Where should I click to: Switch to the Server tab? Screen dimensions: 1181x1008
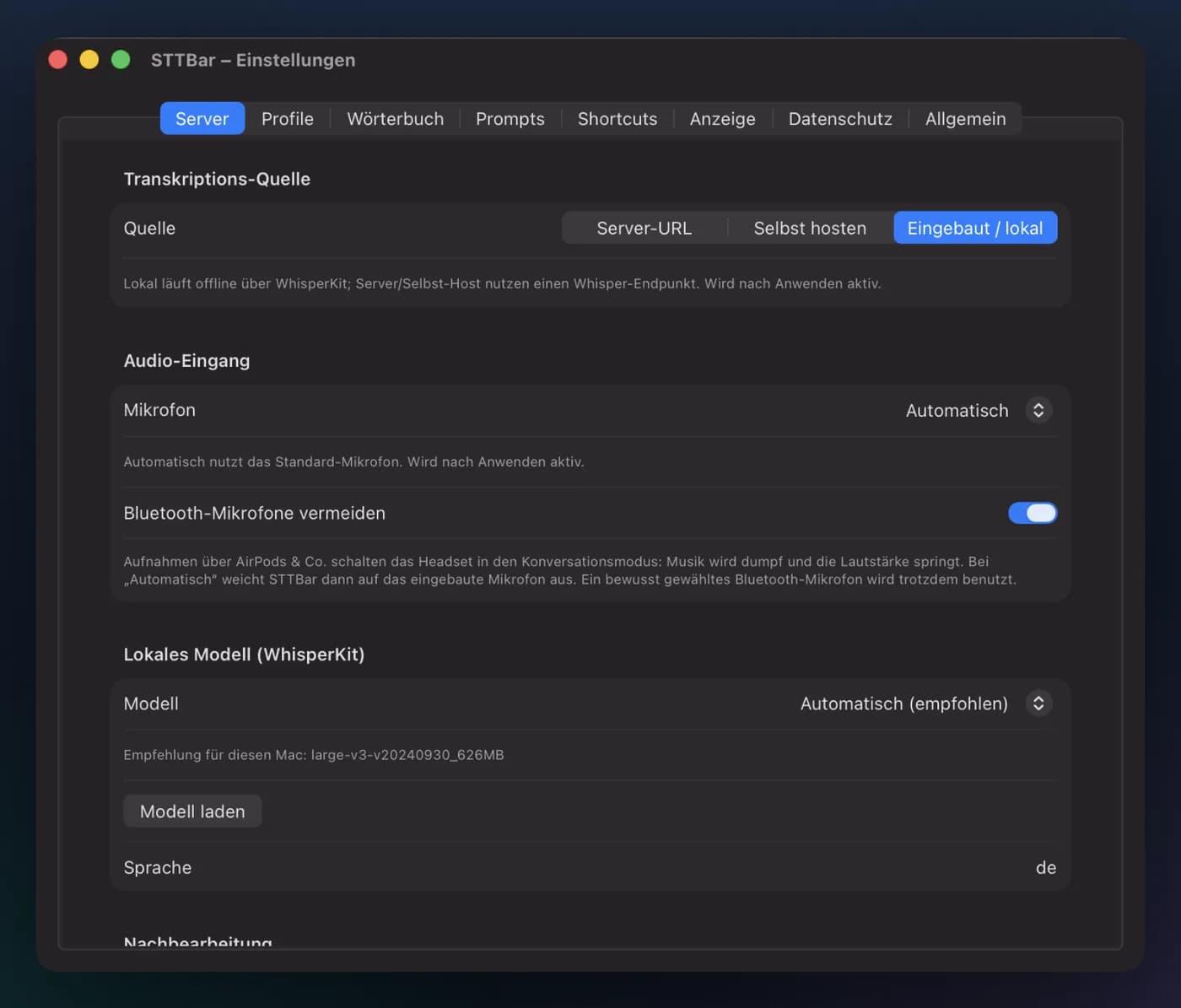pos(202,119)
